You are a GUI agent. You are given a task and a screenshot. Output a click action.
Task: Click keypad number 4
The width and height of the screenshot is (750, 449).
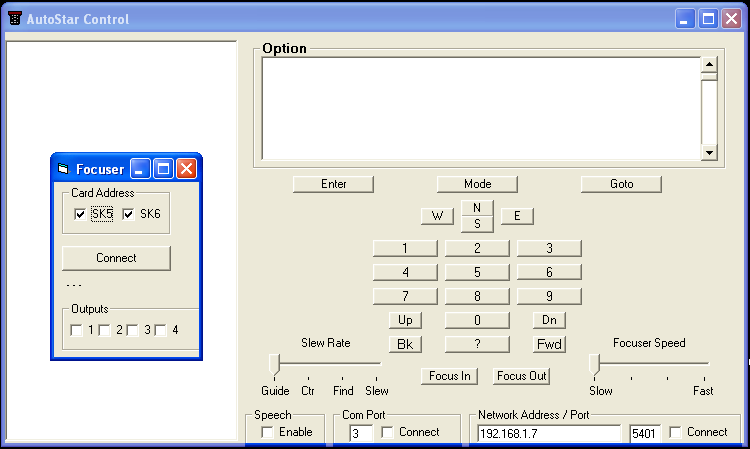click(405, 272)
